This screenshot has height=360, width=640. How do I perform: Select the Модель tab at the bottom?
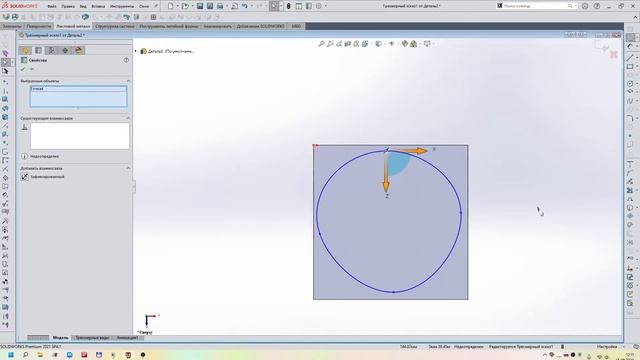coord(60,338)
